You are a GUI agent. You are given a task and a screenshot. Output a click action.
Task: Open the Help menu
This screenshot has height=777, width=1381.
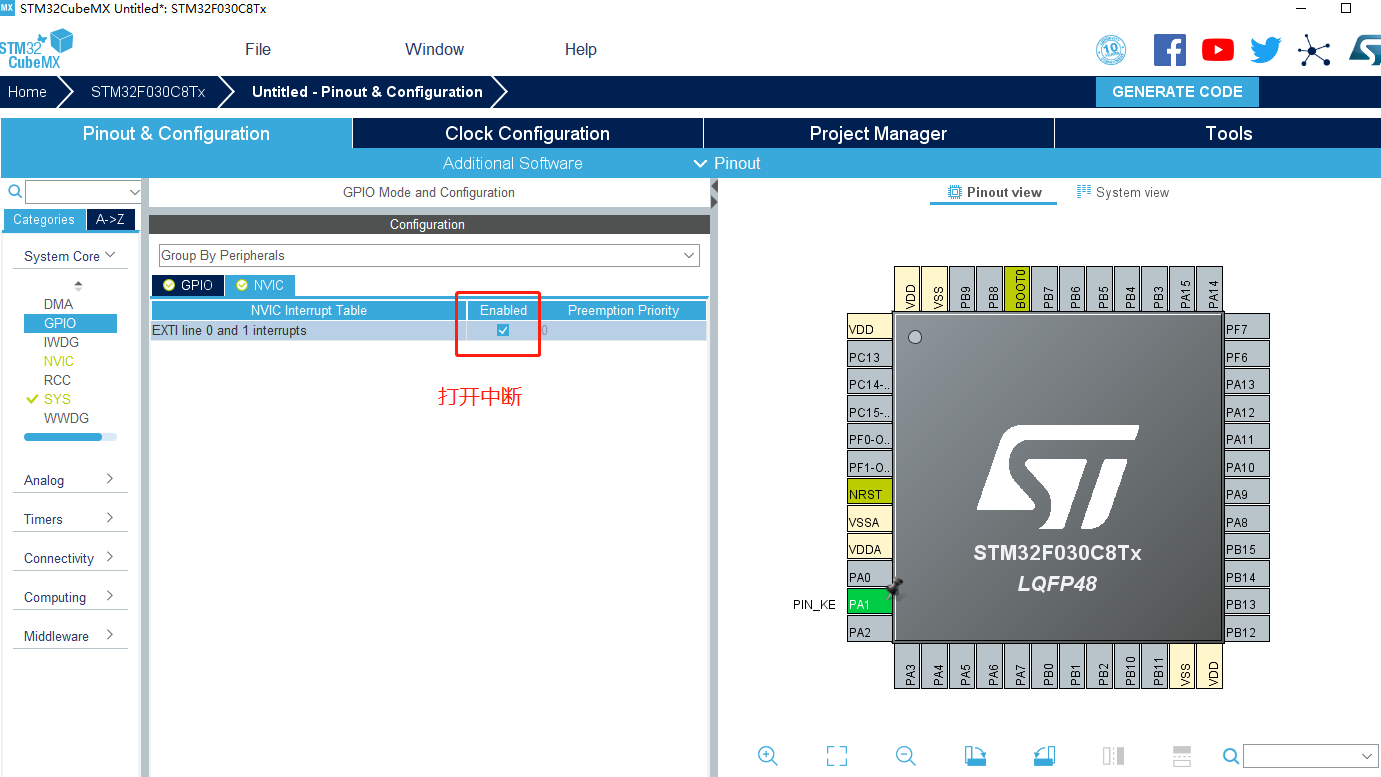pos(581,49)
